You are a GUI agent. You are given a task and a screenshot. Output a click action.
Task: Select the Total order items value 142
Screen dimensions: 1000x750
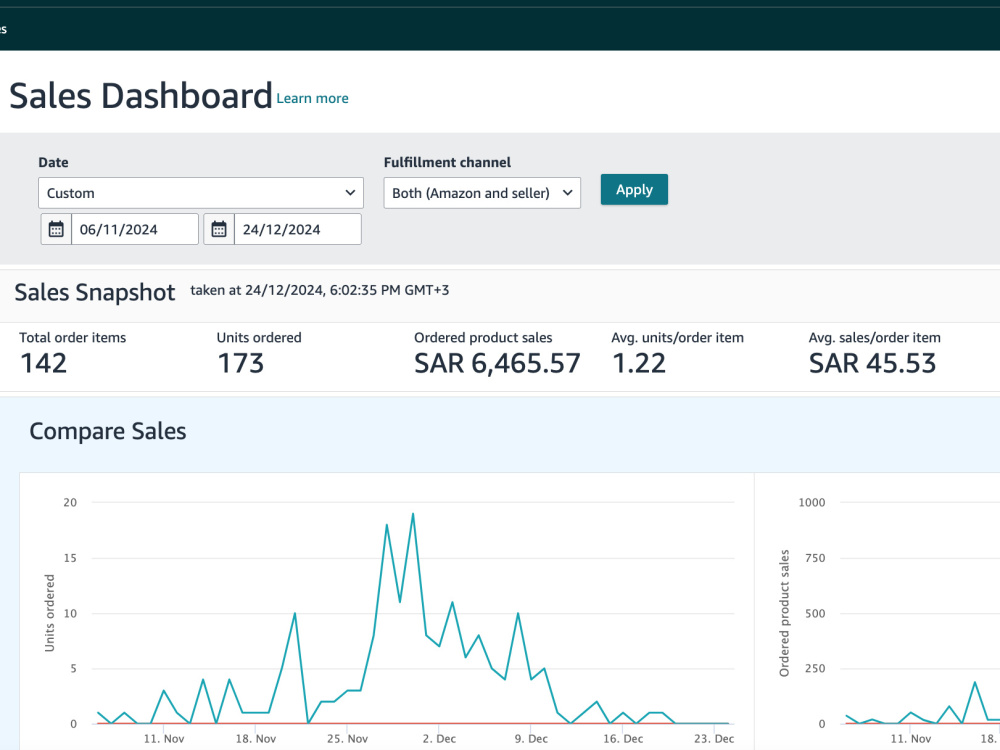tap(43, 364)
